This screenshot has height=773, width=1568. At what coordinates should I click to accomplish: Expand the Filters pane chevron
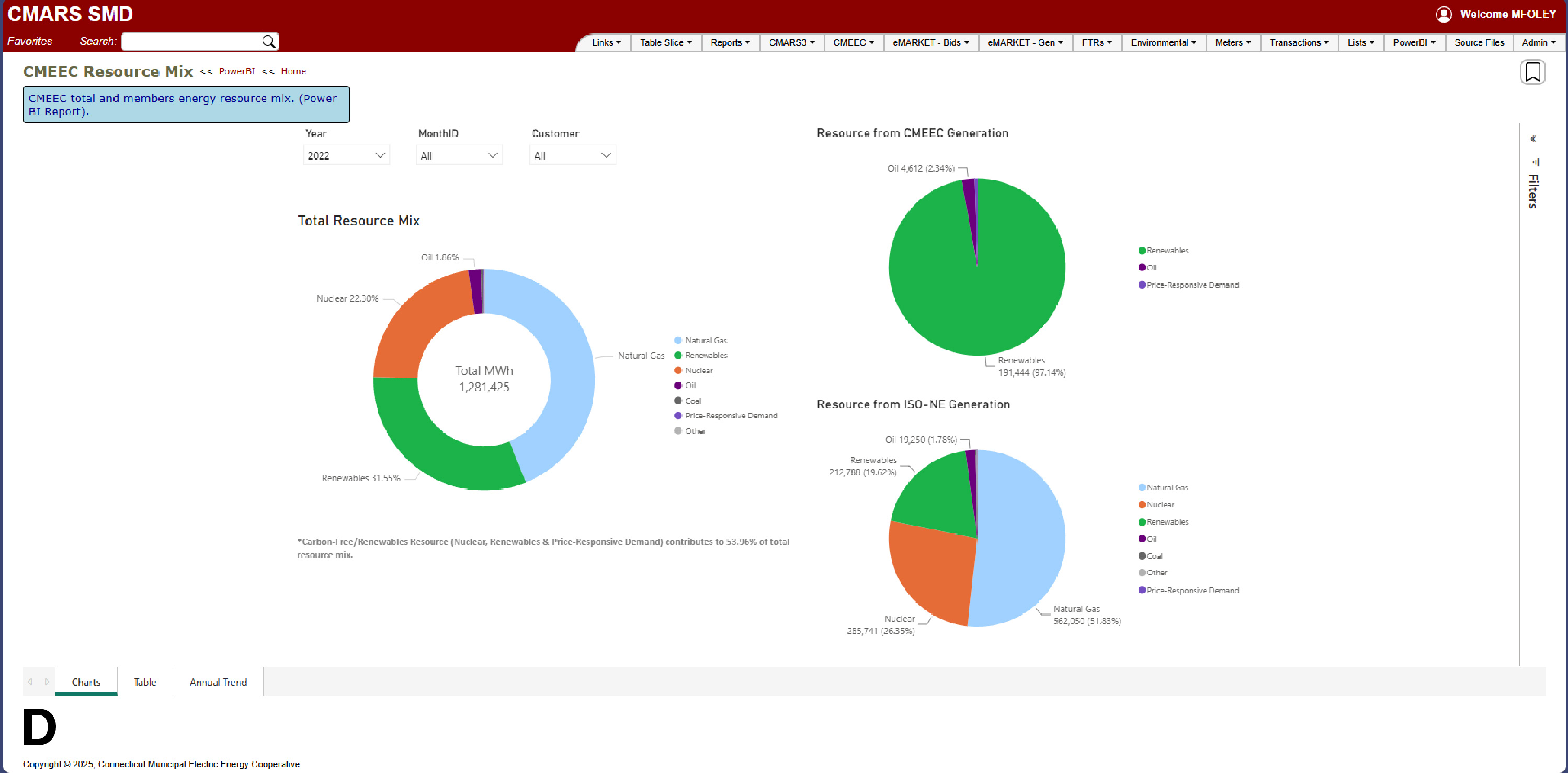coord(1533,139)
